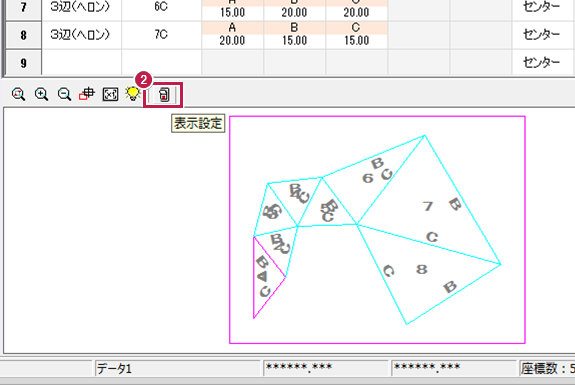Click side C value 15.00 in row 8

(x=356, y=41)
